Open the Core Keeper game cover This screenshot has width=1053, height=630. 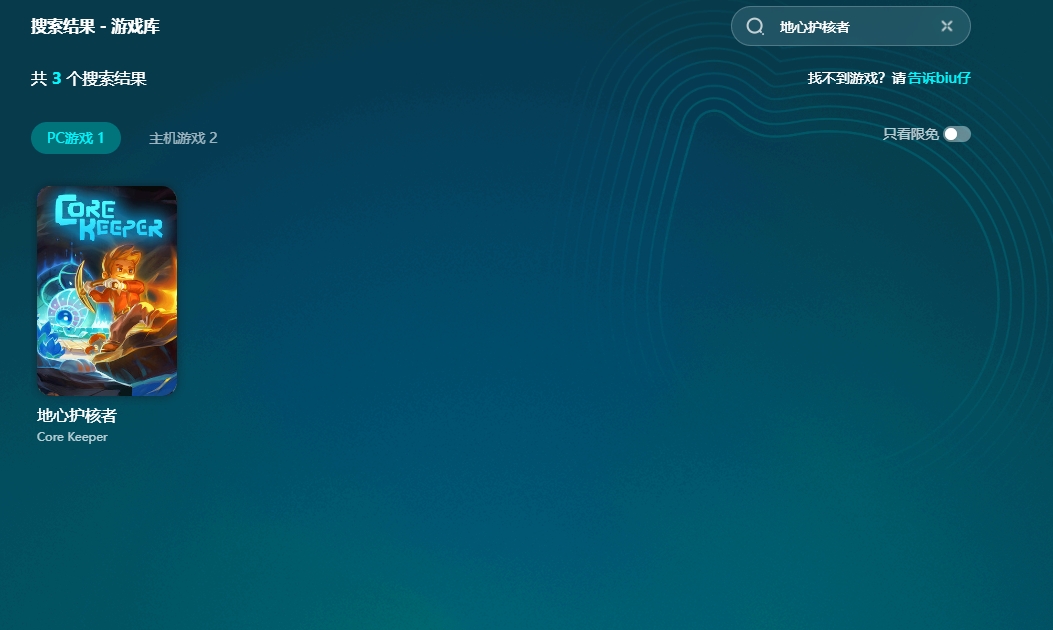(x=107, y=291)
